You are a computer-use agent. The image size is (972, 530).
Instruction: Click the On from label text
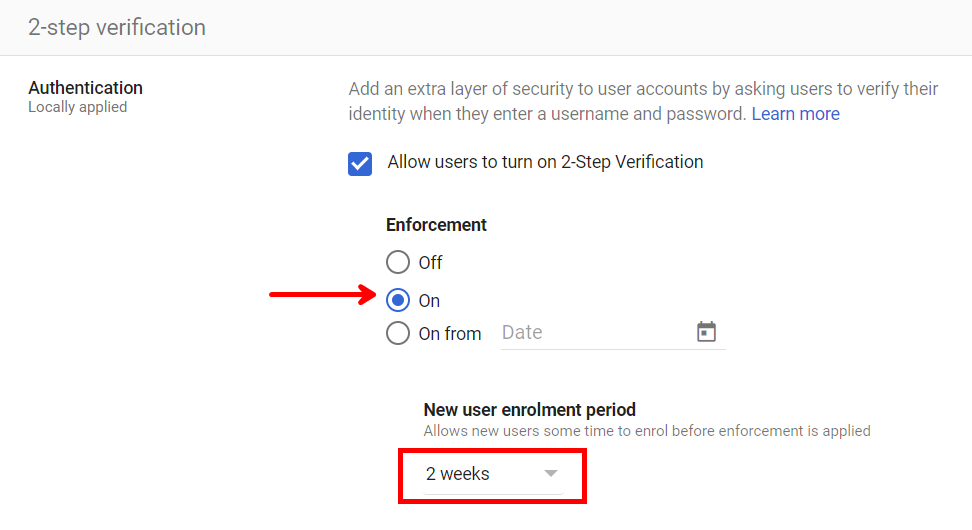(x=450, y=334)
